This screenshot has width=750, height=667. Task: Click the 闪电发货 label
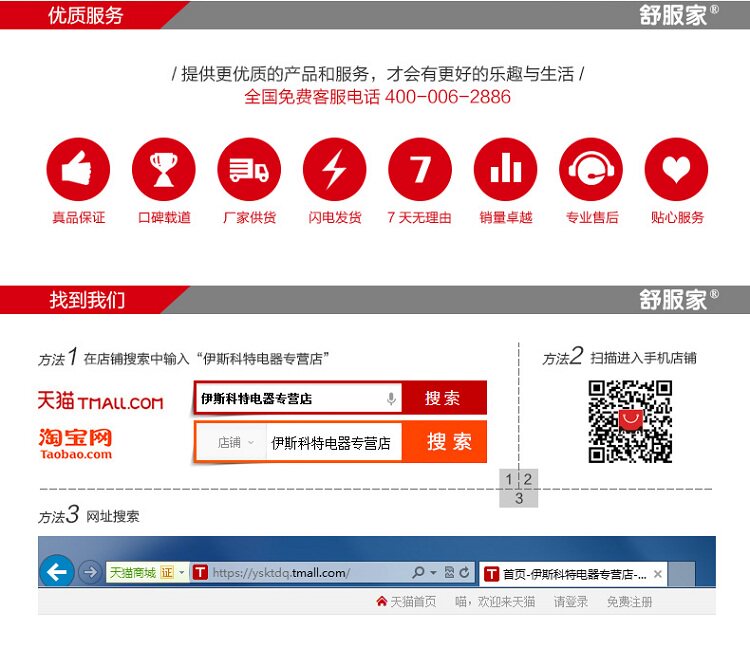(x=335, y=218)
